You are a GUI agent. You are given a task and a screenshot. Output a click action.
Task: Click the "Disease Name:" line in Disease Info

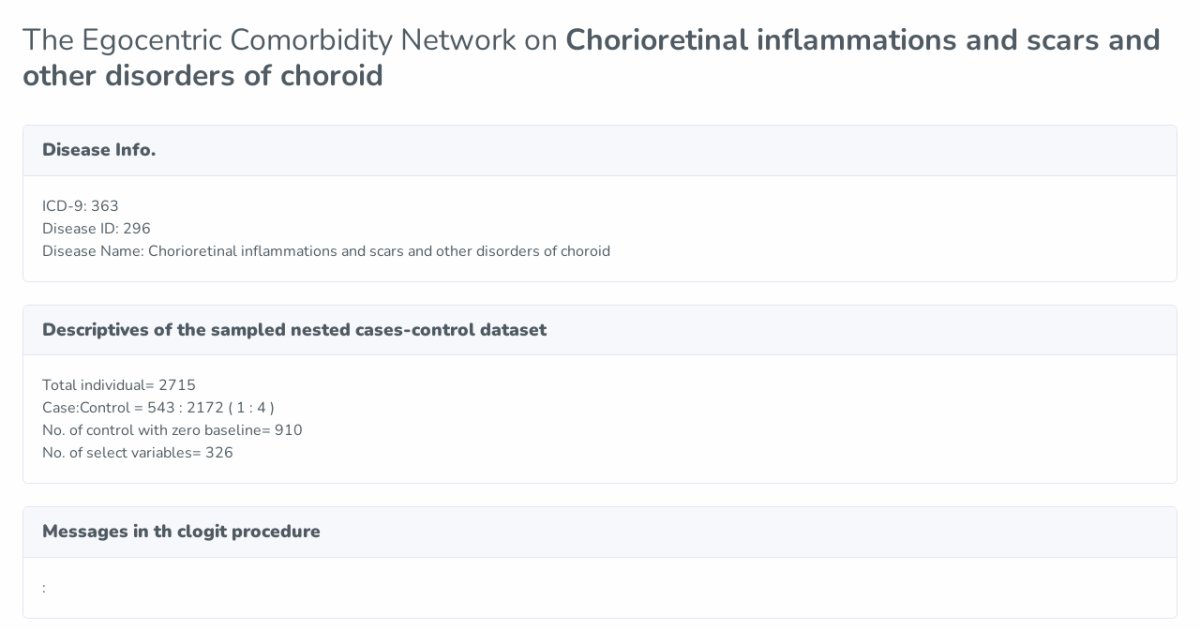pyautogui.click(x=326, y=251)
